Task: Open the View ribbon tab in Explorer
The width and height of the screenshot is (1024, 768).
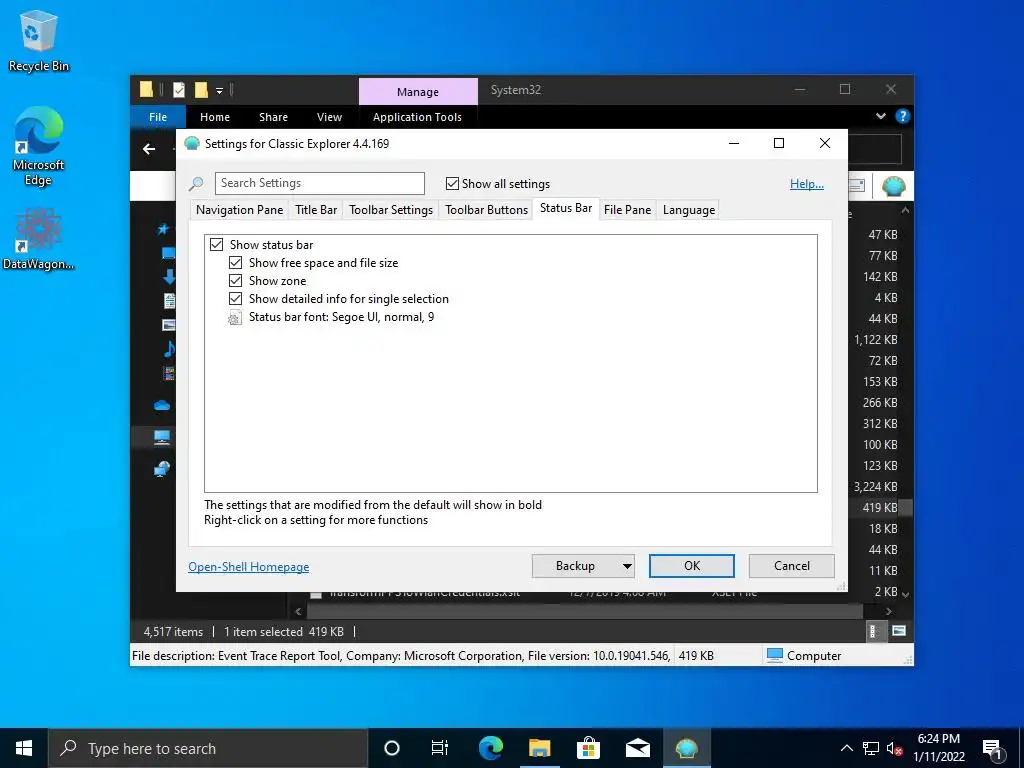Action: (329, 117)
